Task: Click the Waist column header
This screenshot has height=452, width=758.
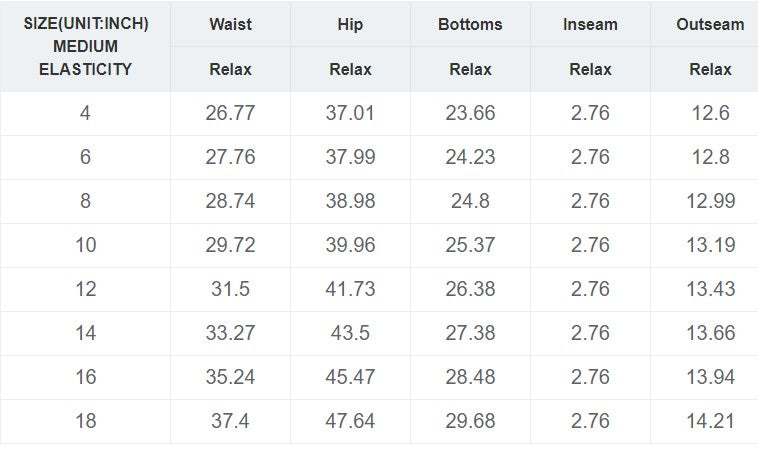Action: (230, 24)
